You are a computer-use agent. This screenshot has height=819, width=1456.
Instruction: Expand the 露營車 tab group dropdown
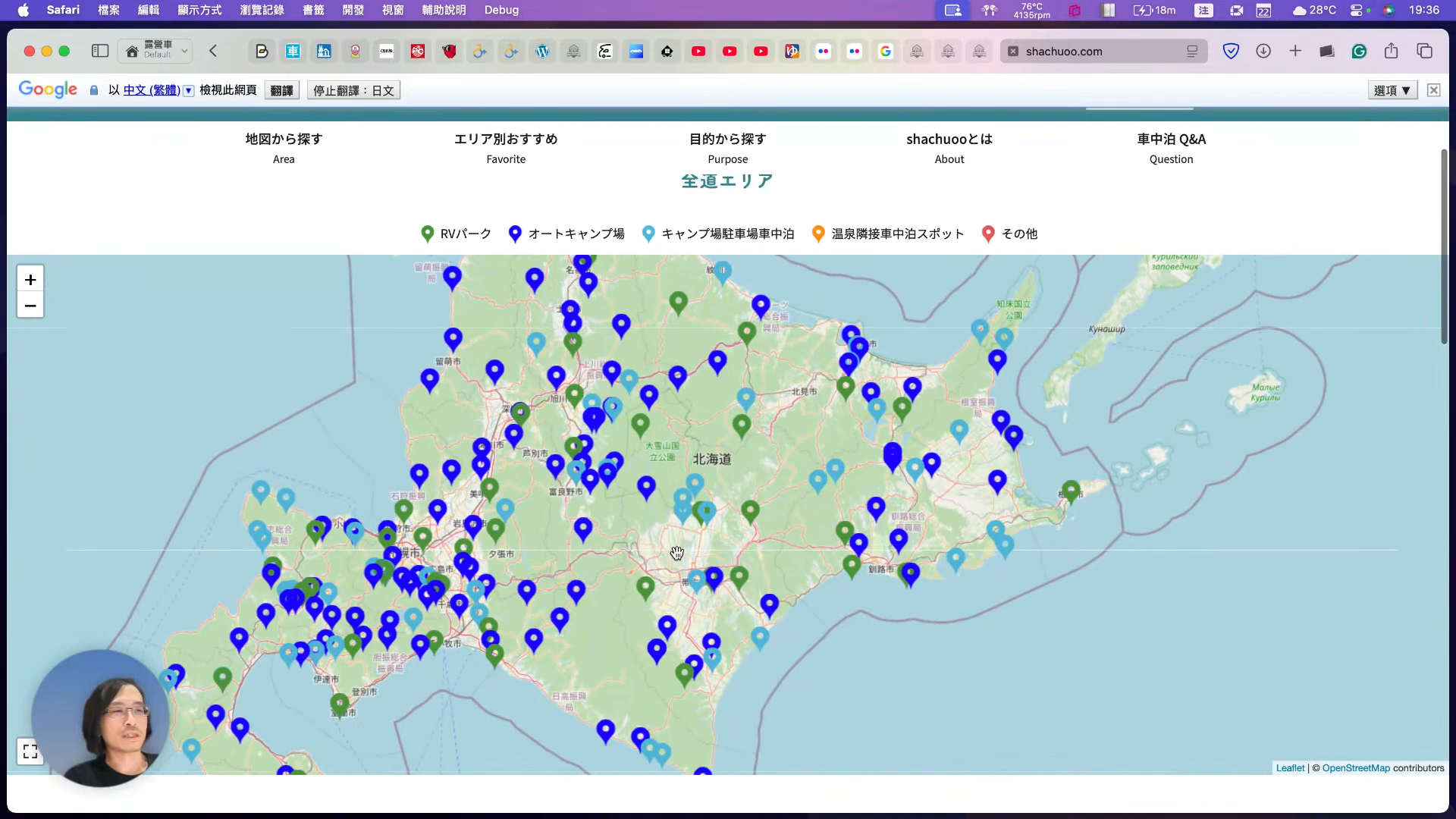point(184,51)
